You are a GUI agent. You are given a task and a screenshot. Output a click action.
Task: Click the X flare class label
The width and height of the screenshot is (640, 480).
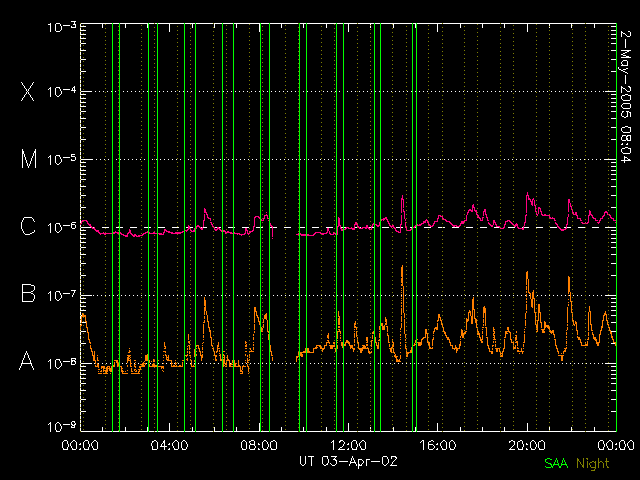pyautogui.click(x=28, y=91)
